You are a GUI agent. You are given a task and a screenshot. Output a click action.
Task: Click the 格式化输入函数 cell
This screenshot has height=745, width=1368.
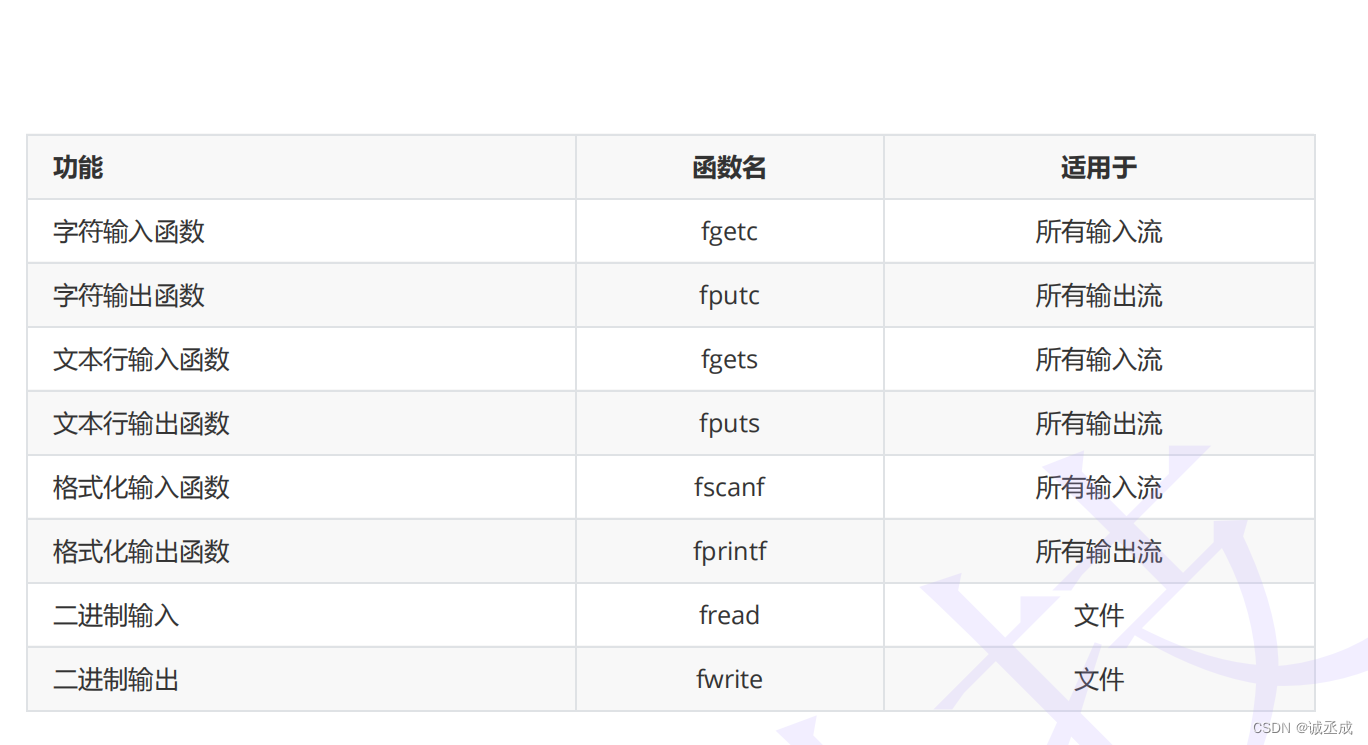(141, 488)
